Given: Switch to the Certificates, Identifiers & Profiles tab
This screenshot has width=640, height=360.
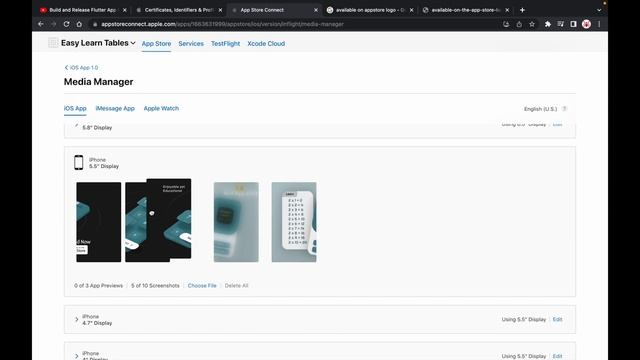Looking at the screenshot, I should 179,10.
